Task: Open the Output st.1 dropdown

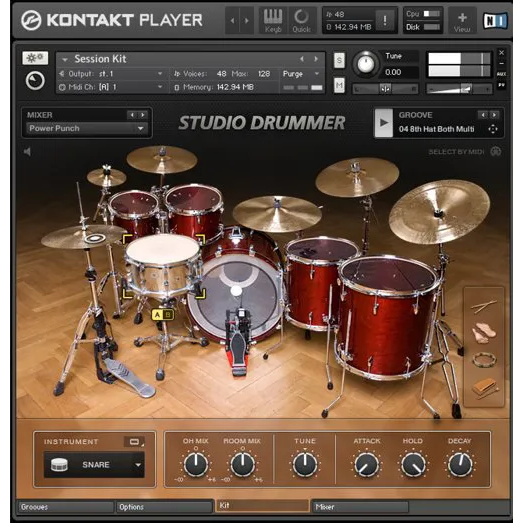Action: coord(111,74)
